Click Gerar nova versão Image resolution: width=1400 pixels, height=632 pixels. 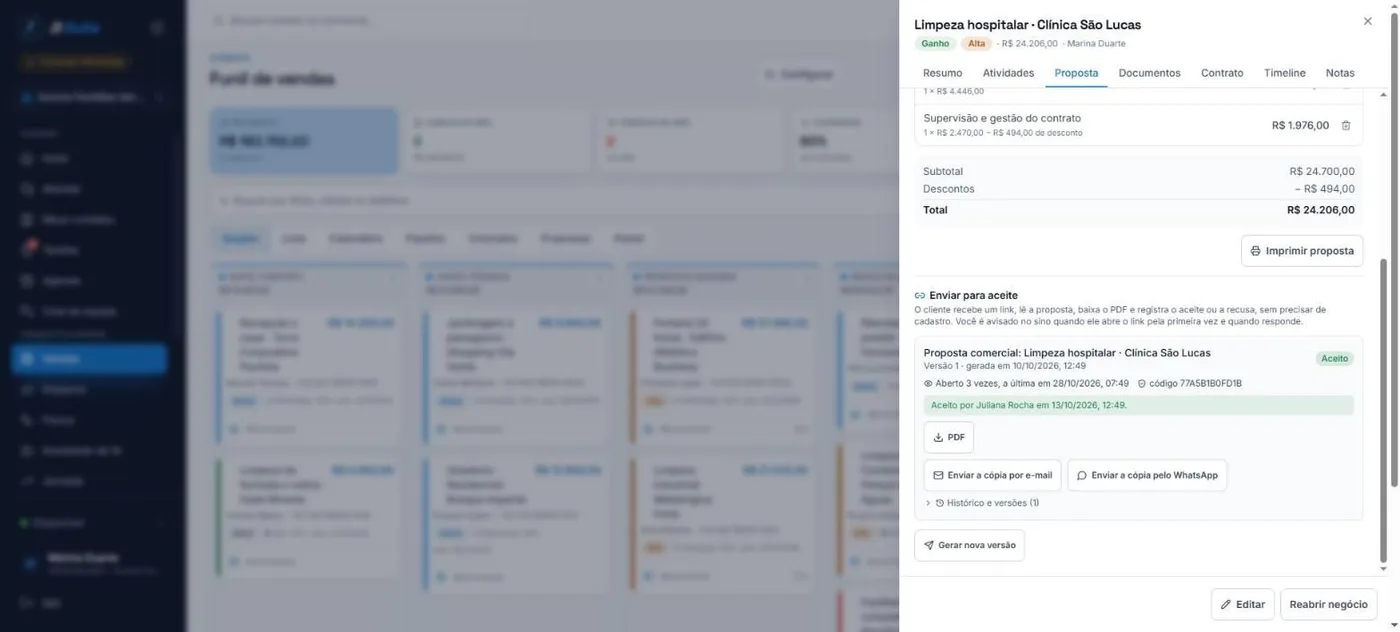(969, 545)
